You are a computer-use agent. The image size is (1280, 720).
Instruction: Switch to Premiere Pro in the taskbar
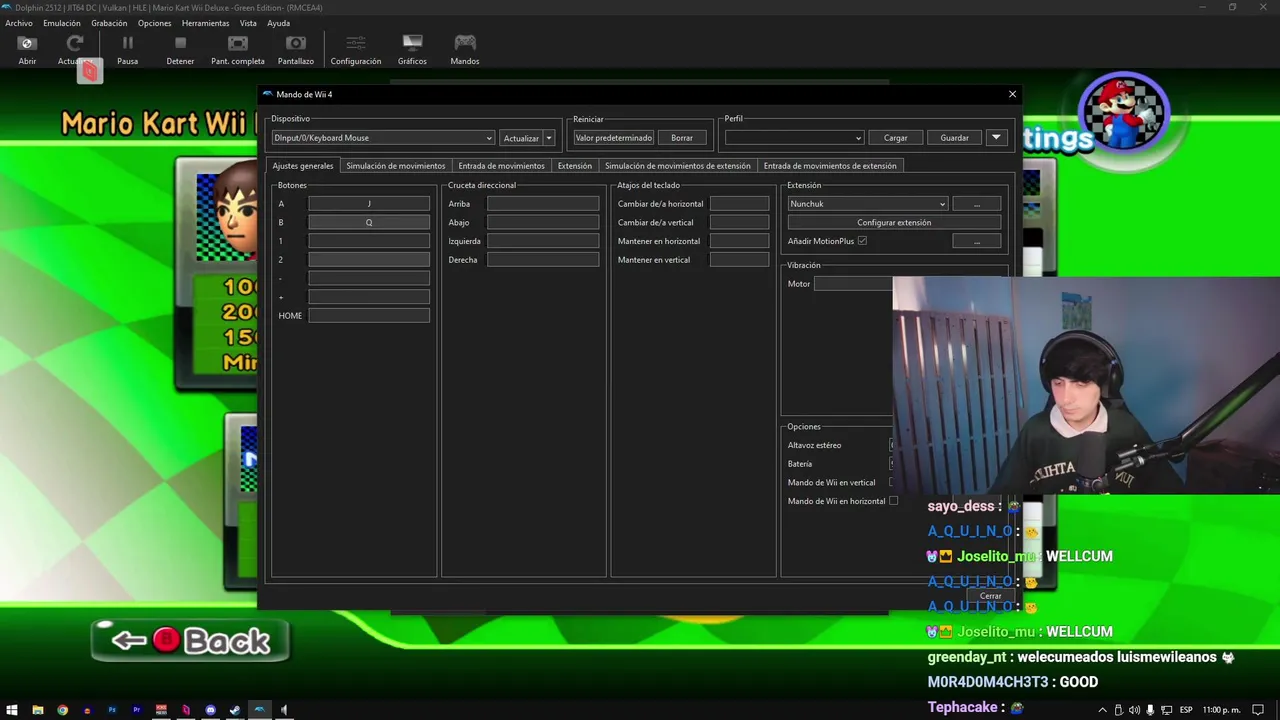pos(137,710)
